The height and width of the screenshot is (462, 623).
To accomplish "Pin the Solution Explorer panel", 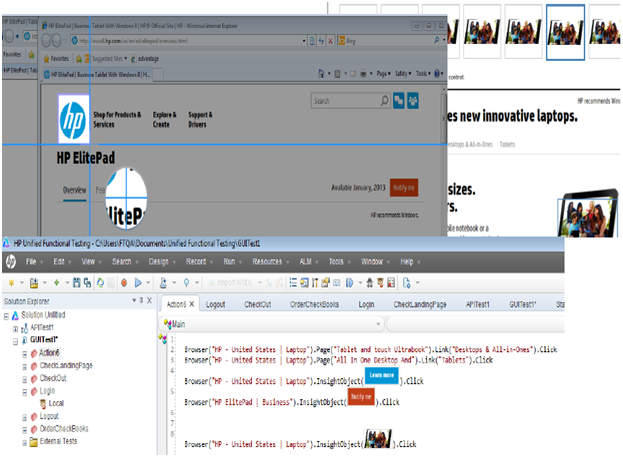I will click(141, 300).
